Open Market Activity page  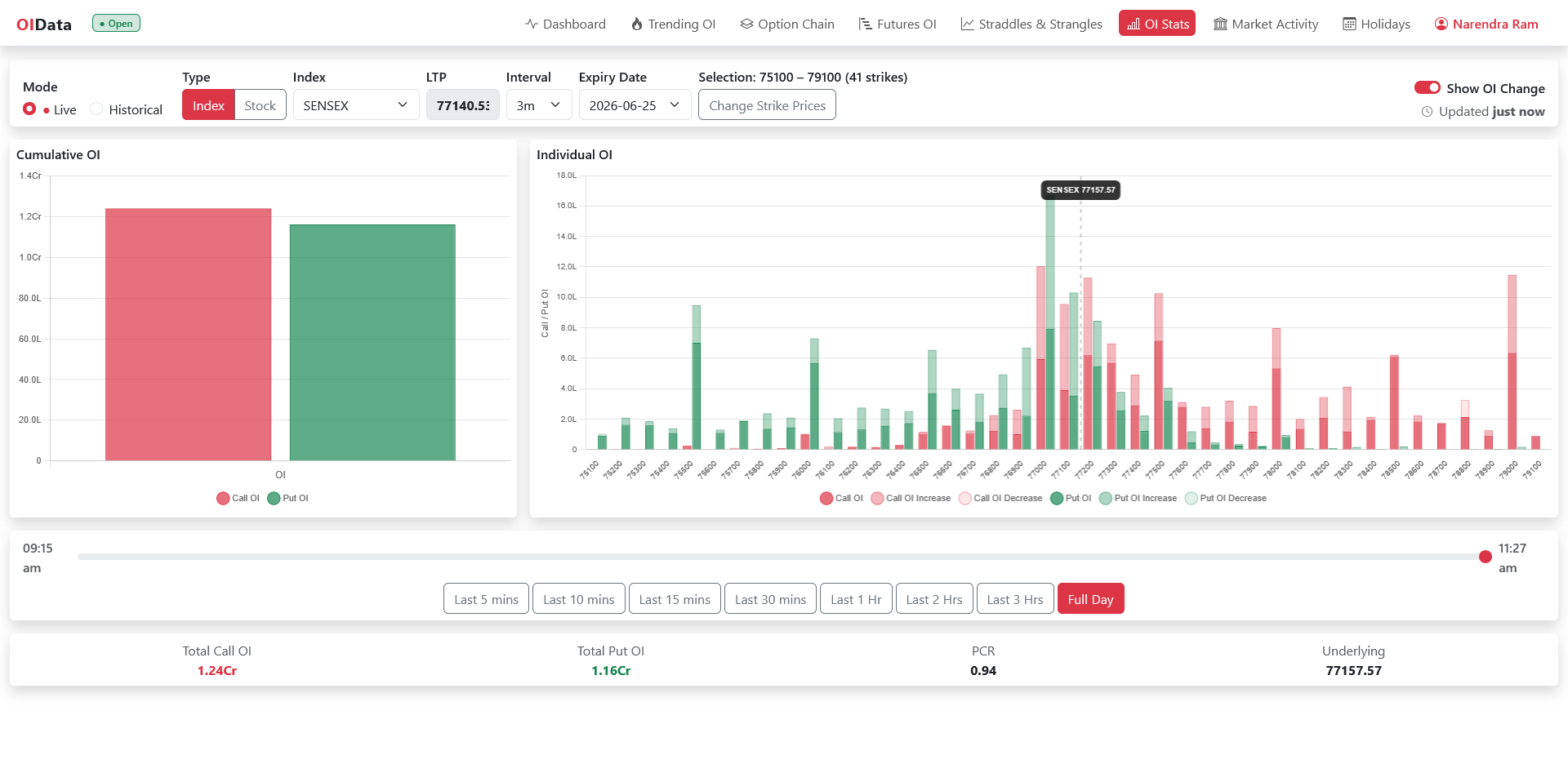(x=1266, y=24)
